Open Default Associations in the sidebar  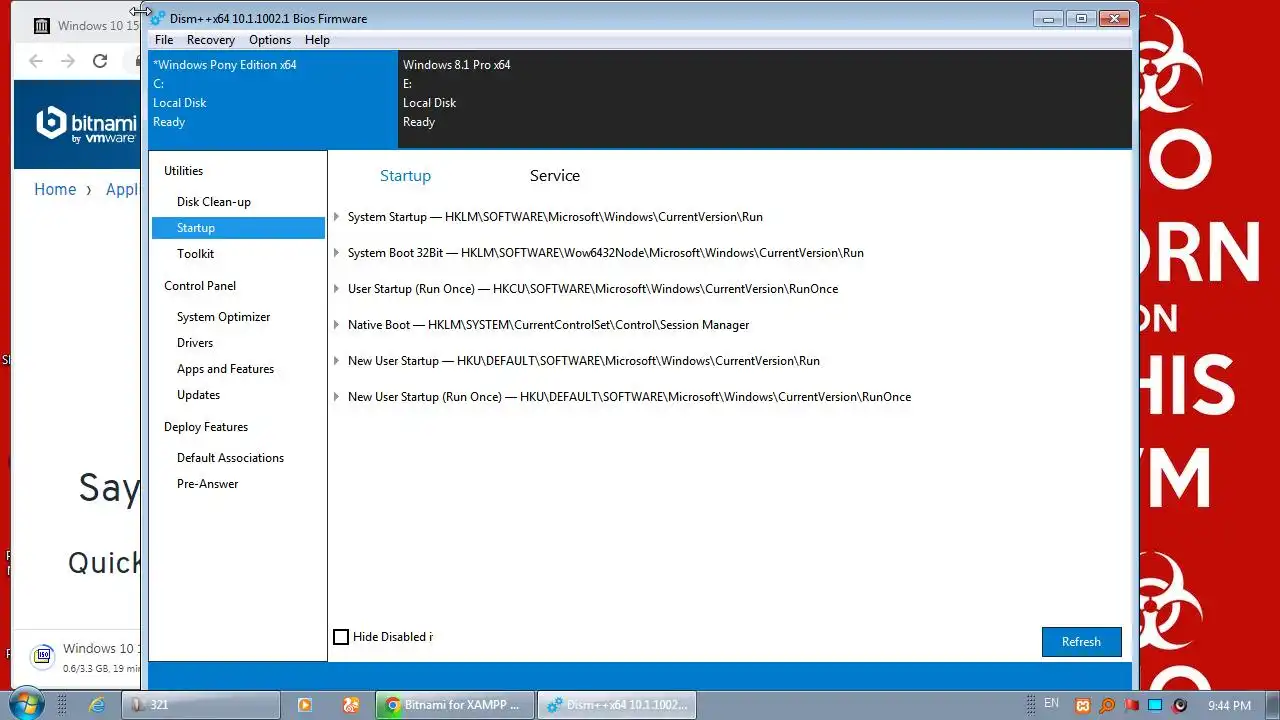[230, 458]
